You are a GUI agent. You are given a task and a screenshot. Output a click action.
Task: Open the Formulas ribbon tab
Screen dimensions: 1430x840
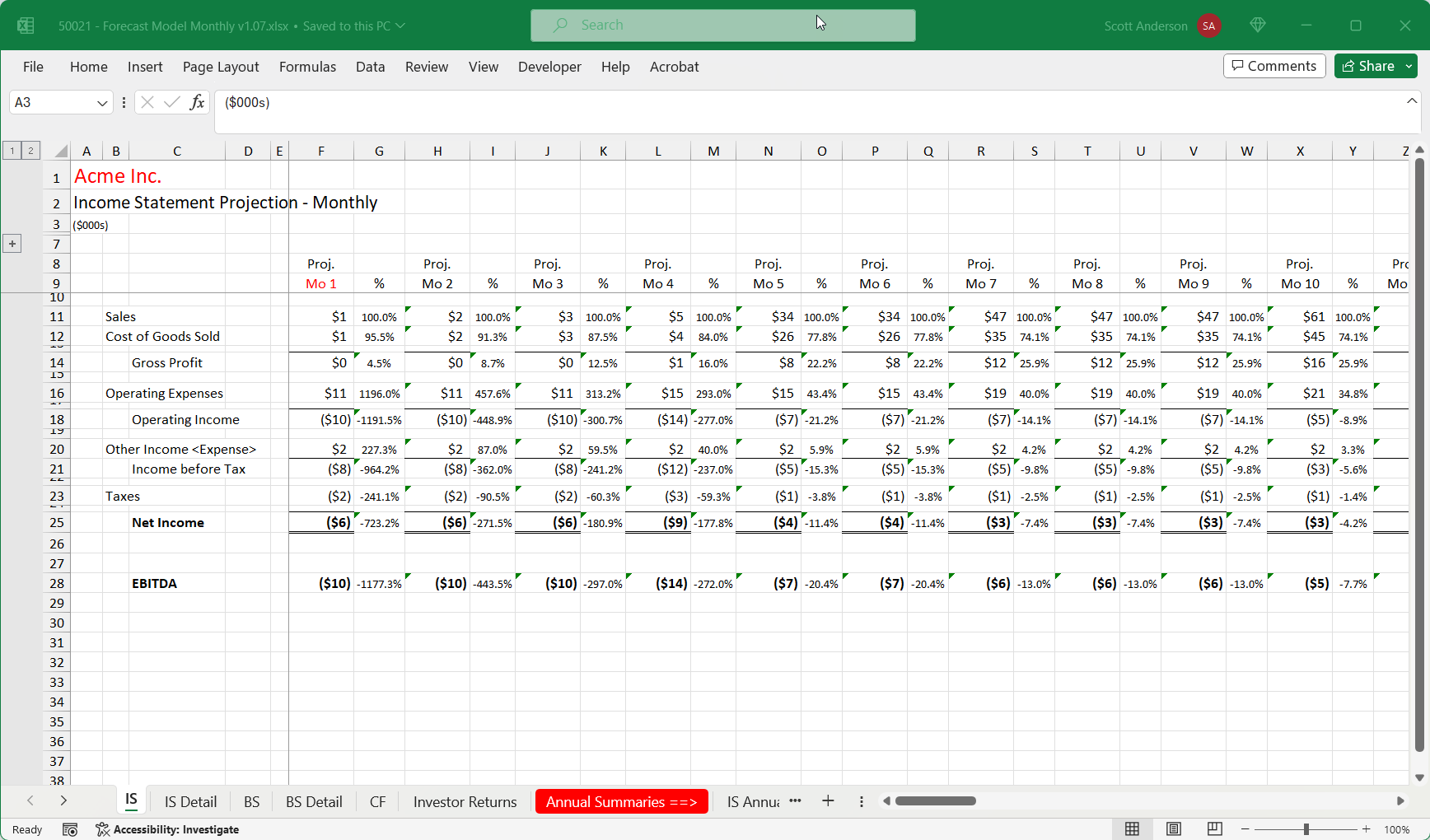[307, 67]
